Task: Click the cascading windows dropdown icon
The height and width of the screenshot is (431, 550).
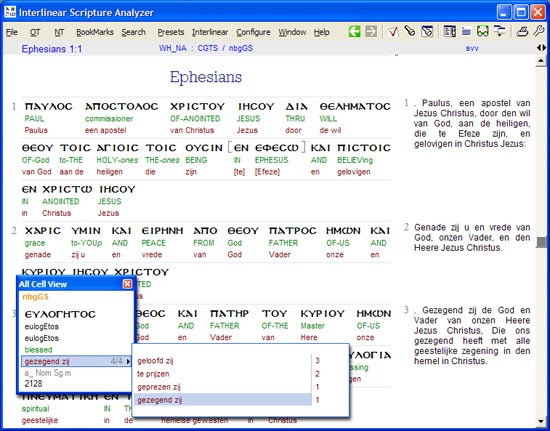Action: 499,32
